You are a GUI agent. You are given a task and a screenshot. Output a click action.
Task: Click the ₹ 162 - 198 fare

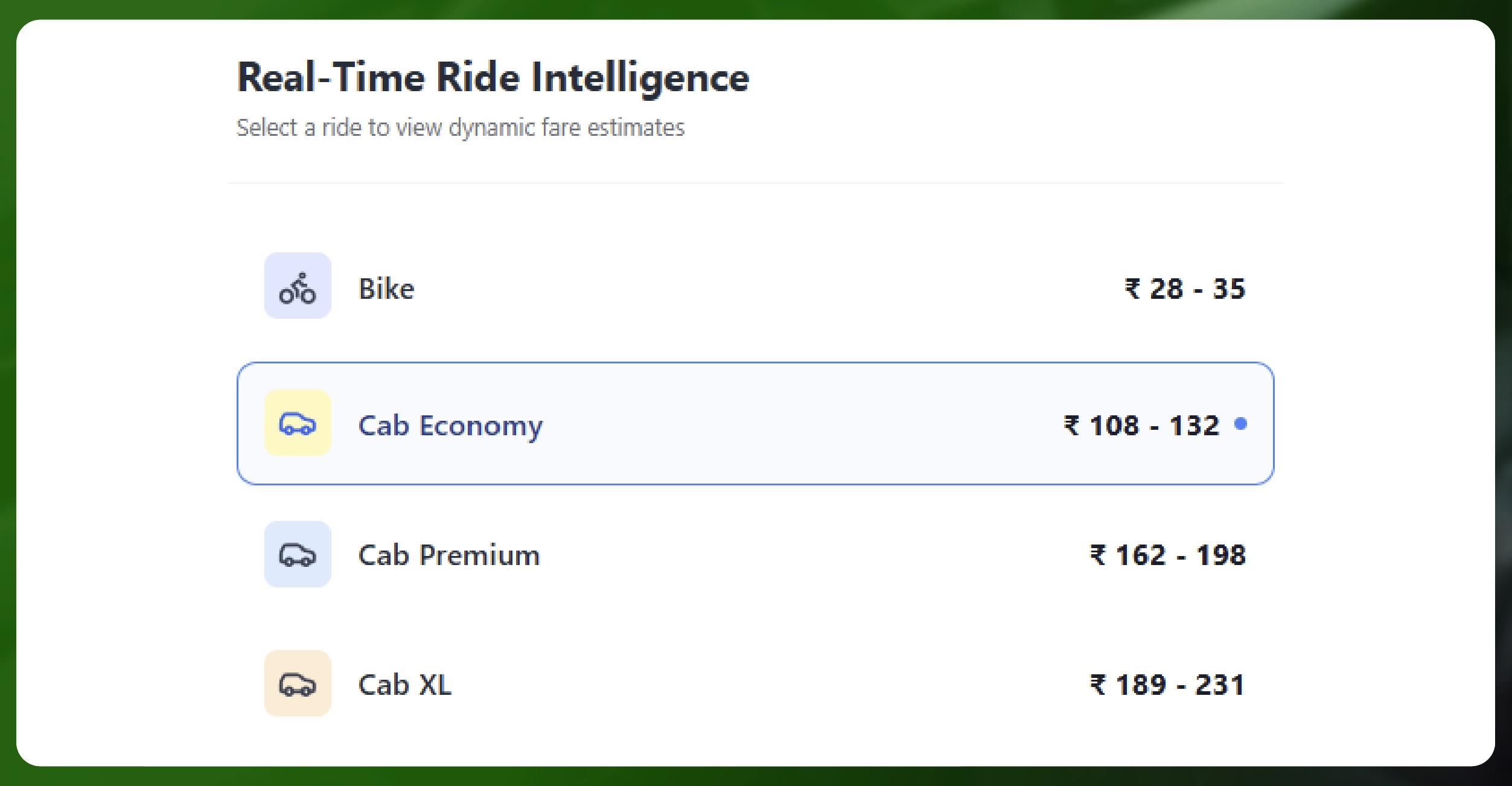[x=1167, y=555]
